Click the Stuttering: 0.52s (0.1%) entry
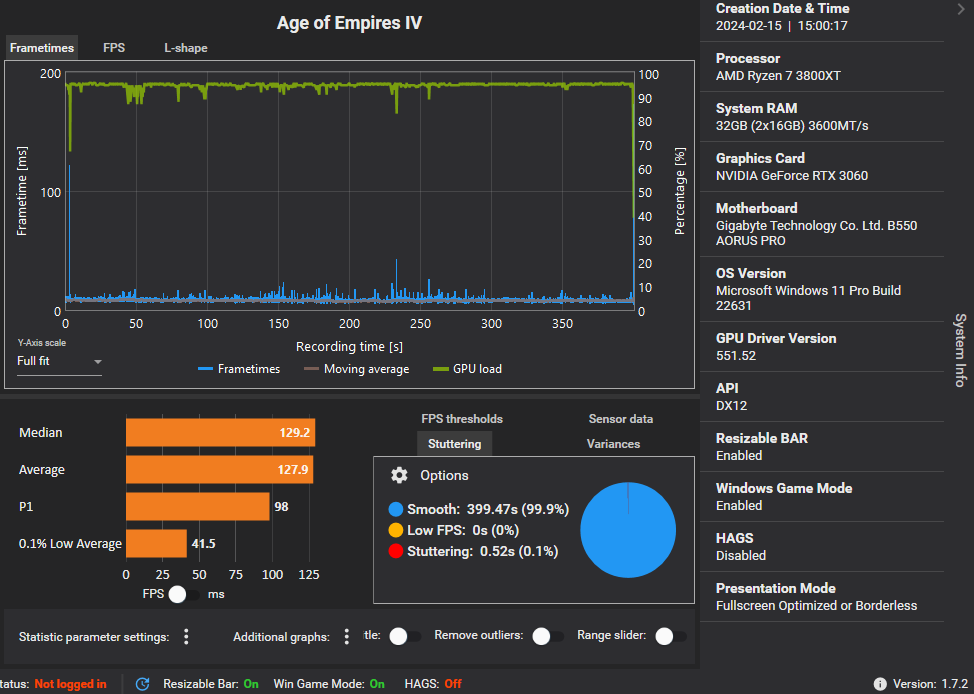Viewport: 974px width, 694px height. [x=483, y=551]
